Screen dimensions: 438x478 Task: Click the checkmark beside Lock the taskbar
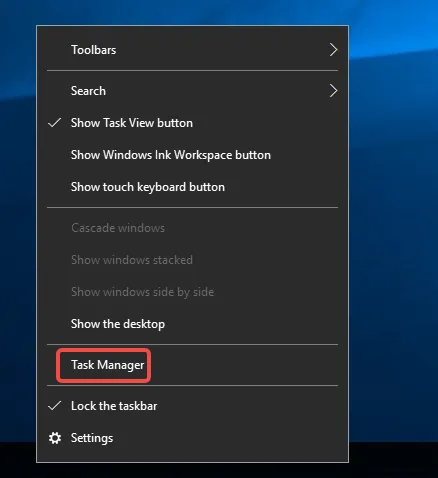(x=55, y=406)
